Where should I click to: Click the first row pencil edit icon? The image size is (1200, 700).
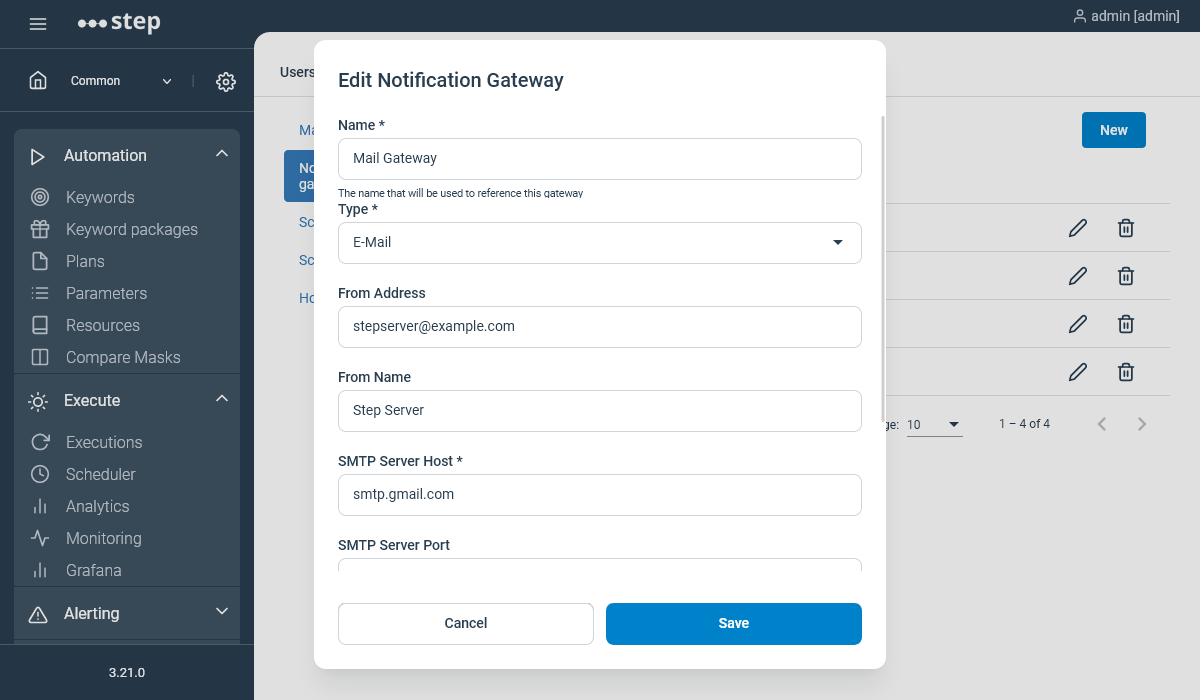click(x=1077, y=228)
